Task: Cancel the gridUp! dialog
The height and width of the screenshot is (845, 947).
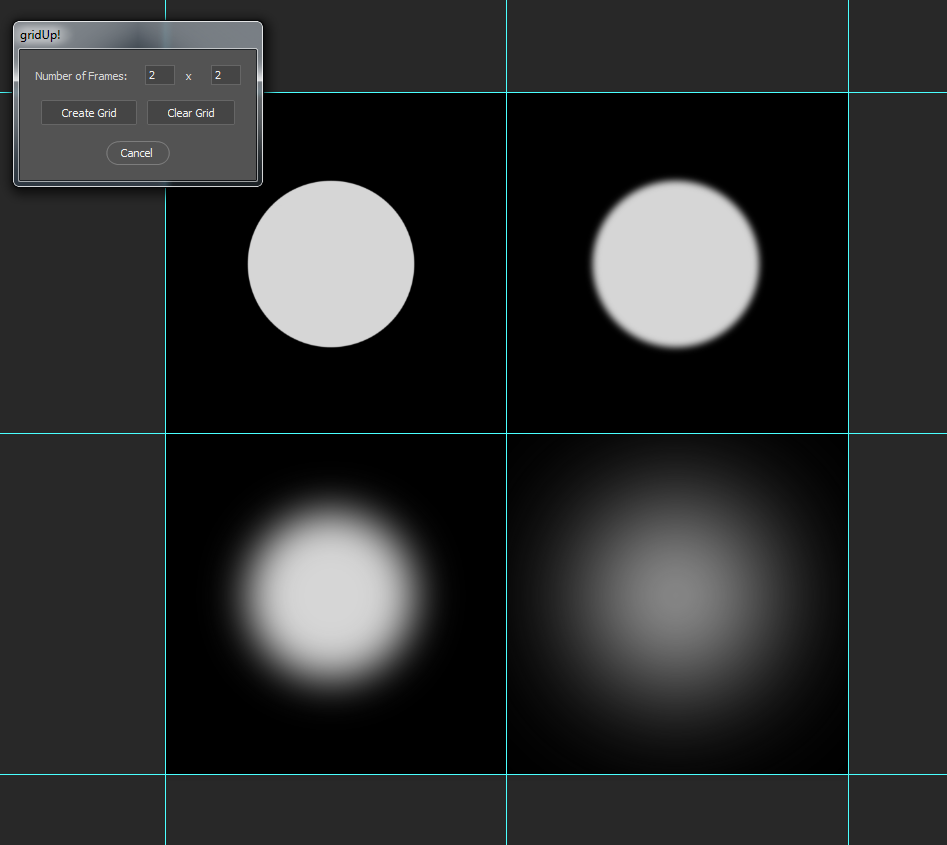Action: tap(137, 153)
